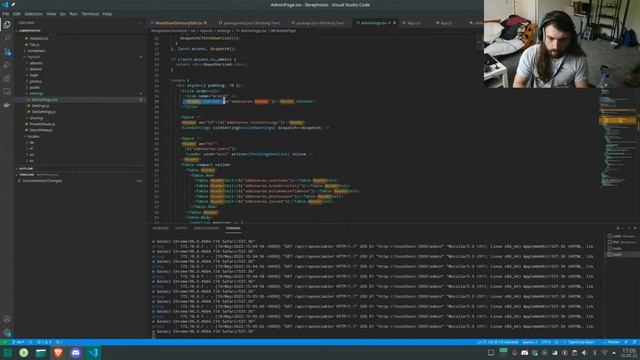Open SiteSettings.js in the file tree
The height and width of the screenshot is (360, 640).
pos(44,112)
